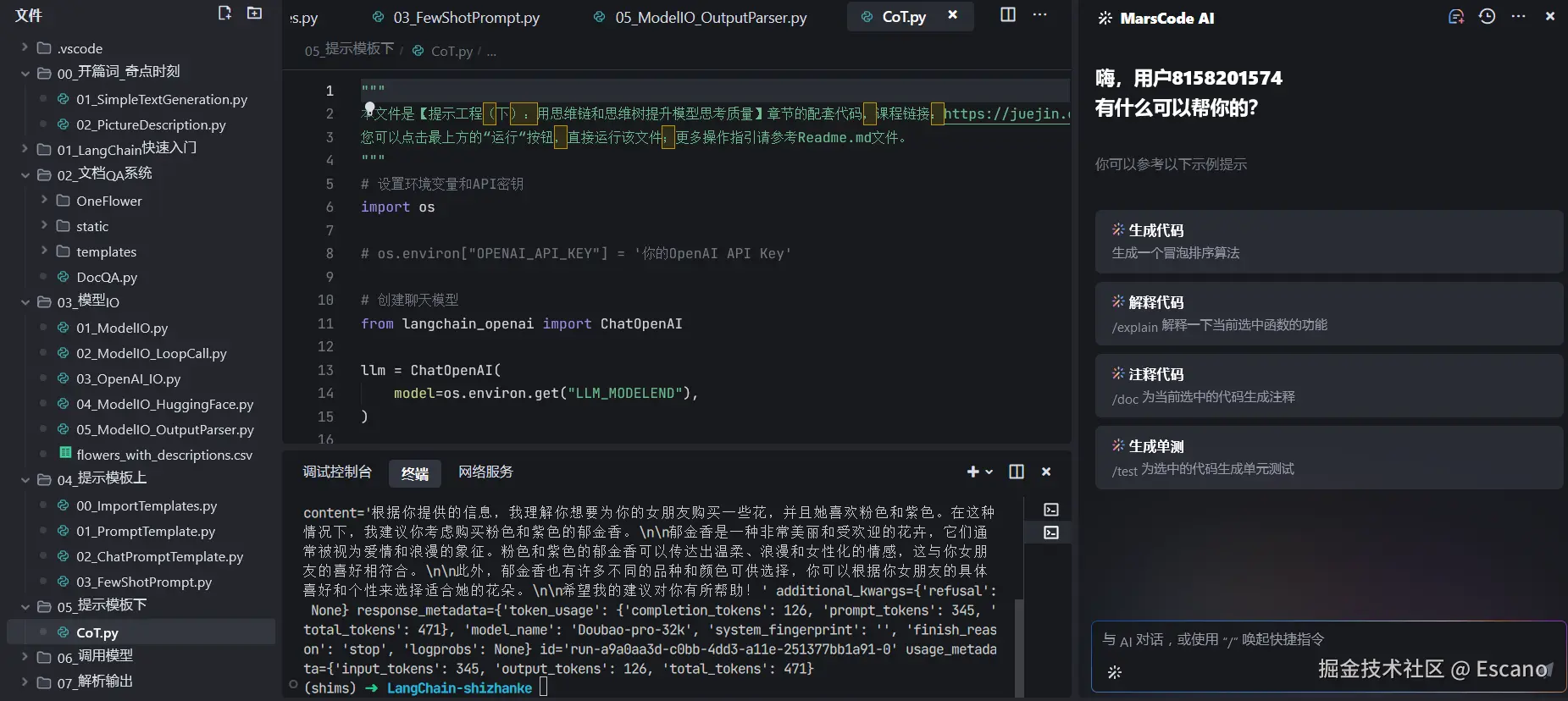Image resolution: width=1568 pixels, height=701 pixels.
Task: Click the 注释代码 /doc prompt card
Action: coord(1328,385)
